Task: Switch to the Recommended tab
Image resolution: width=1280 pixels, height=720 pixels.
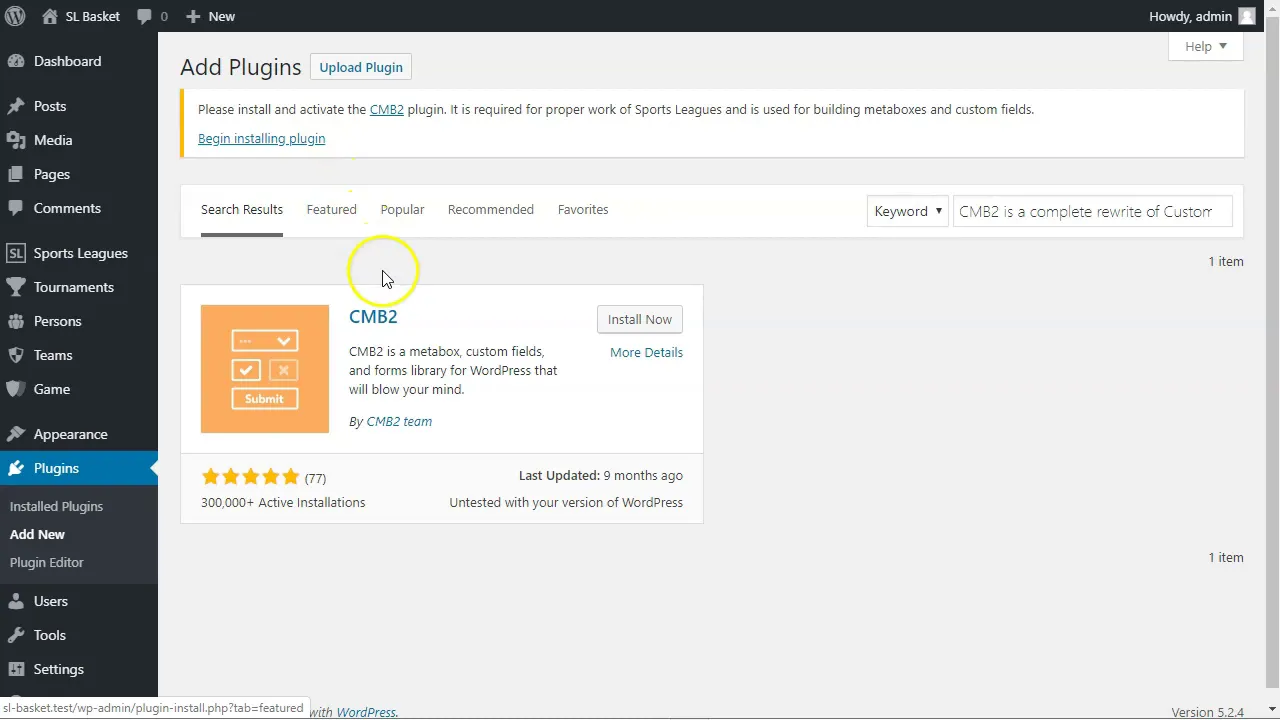Action: [491, 209]
